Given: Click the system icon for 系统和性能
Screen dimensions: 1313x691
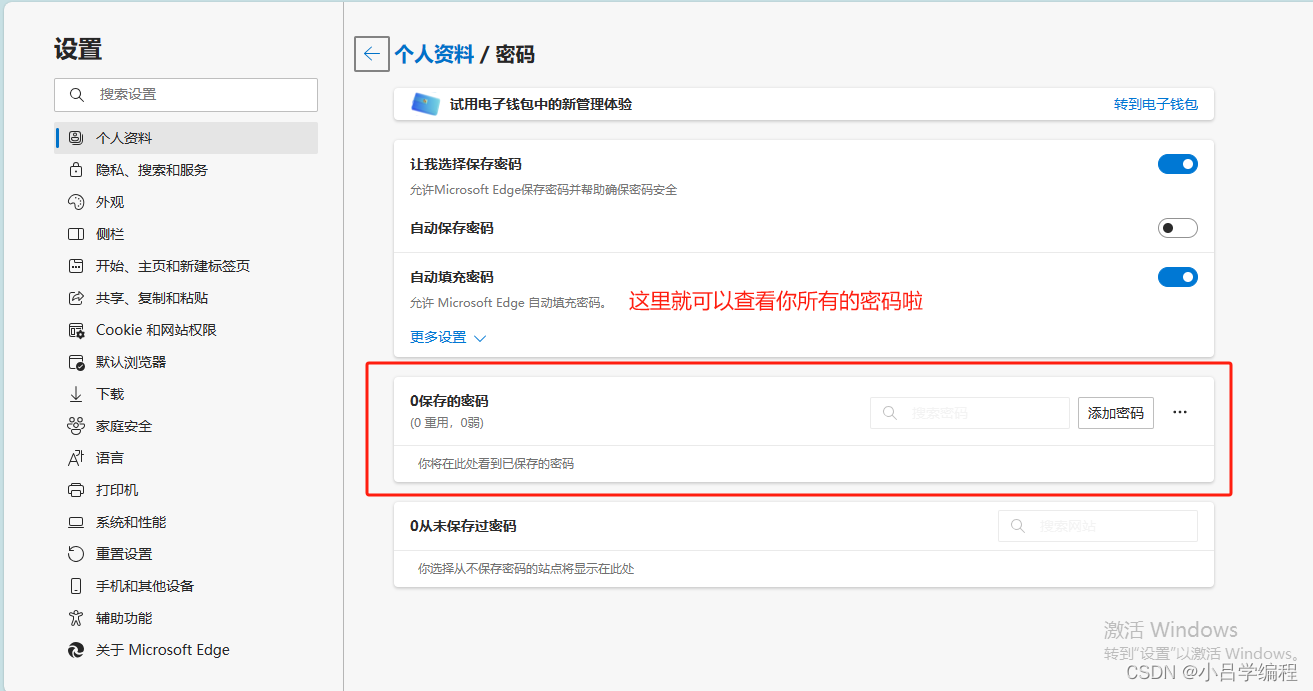Looking at the screenshot, I should coord(76,522).
